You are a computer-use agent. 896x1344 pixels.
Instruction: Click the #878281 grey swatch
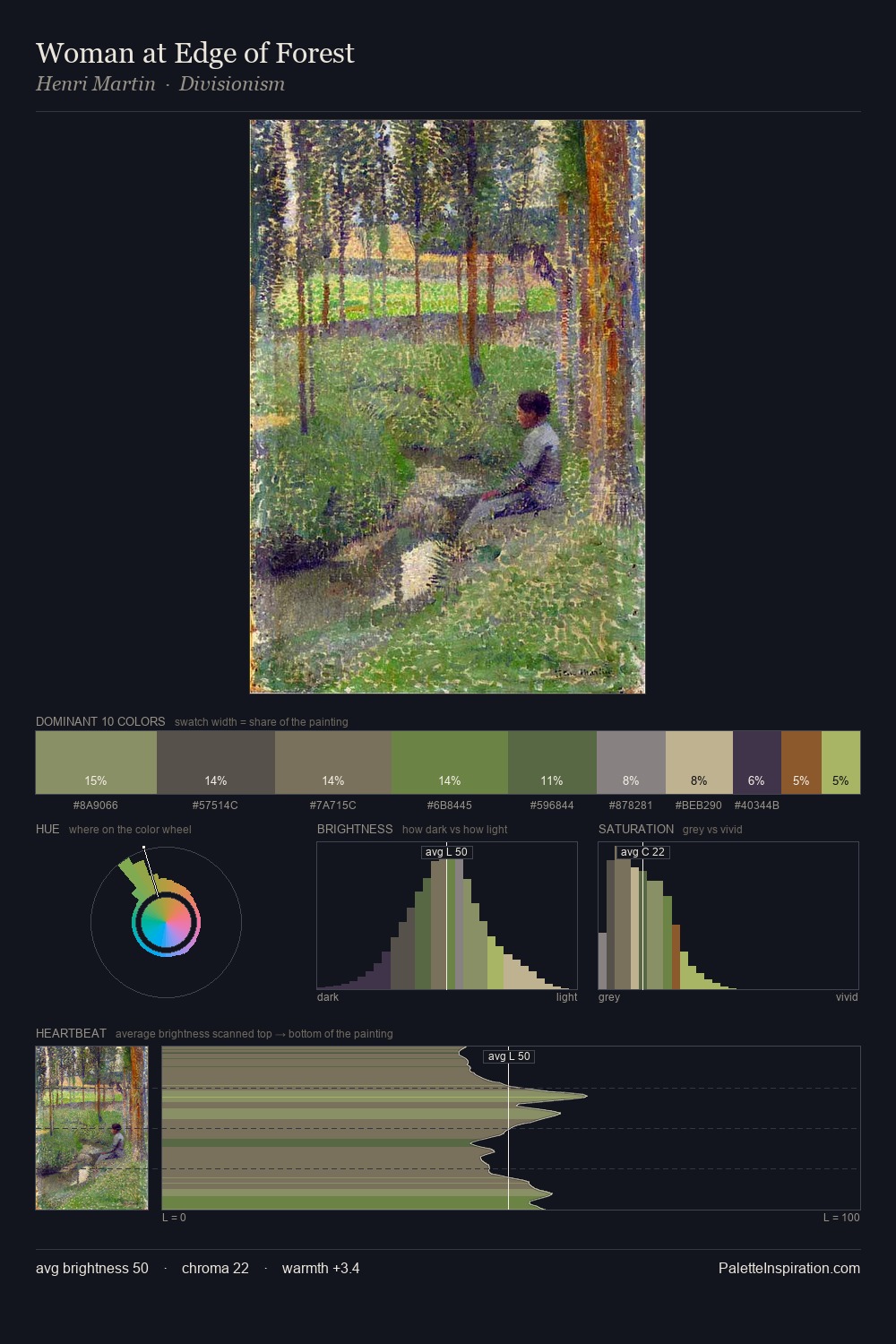(631, 762)
